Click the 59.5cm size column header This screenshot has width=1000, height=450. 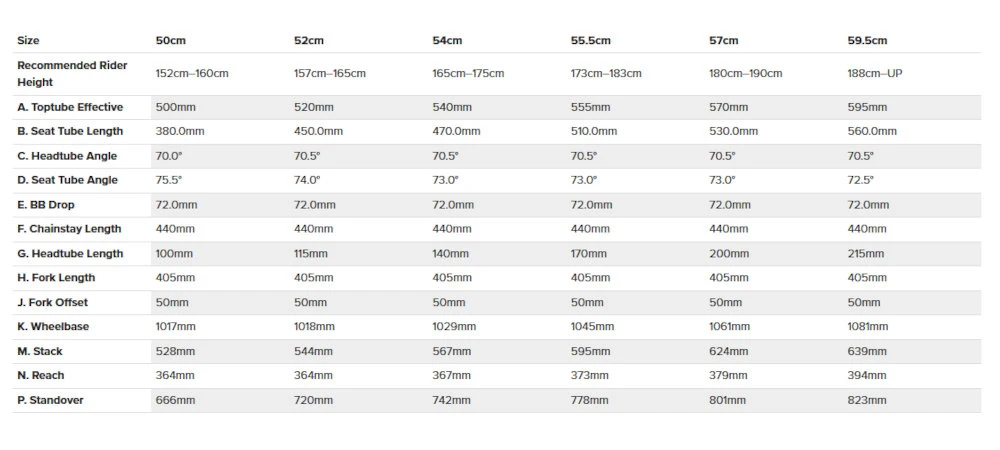coord(867,41)
